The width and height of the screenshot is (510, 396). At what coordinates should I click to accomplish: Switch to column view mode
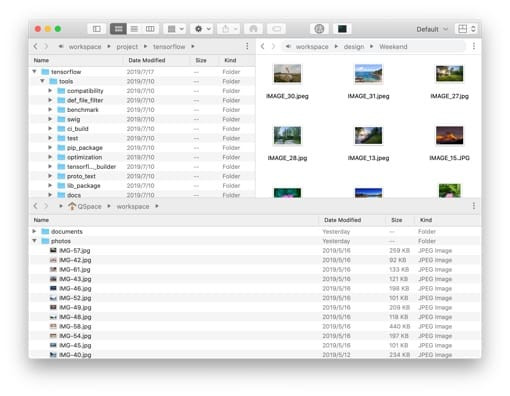coord(150,29)
